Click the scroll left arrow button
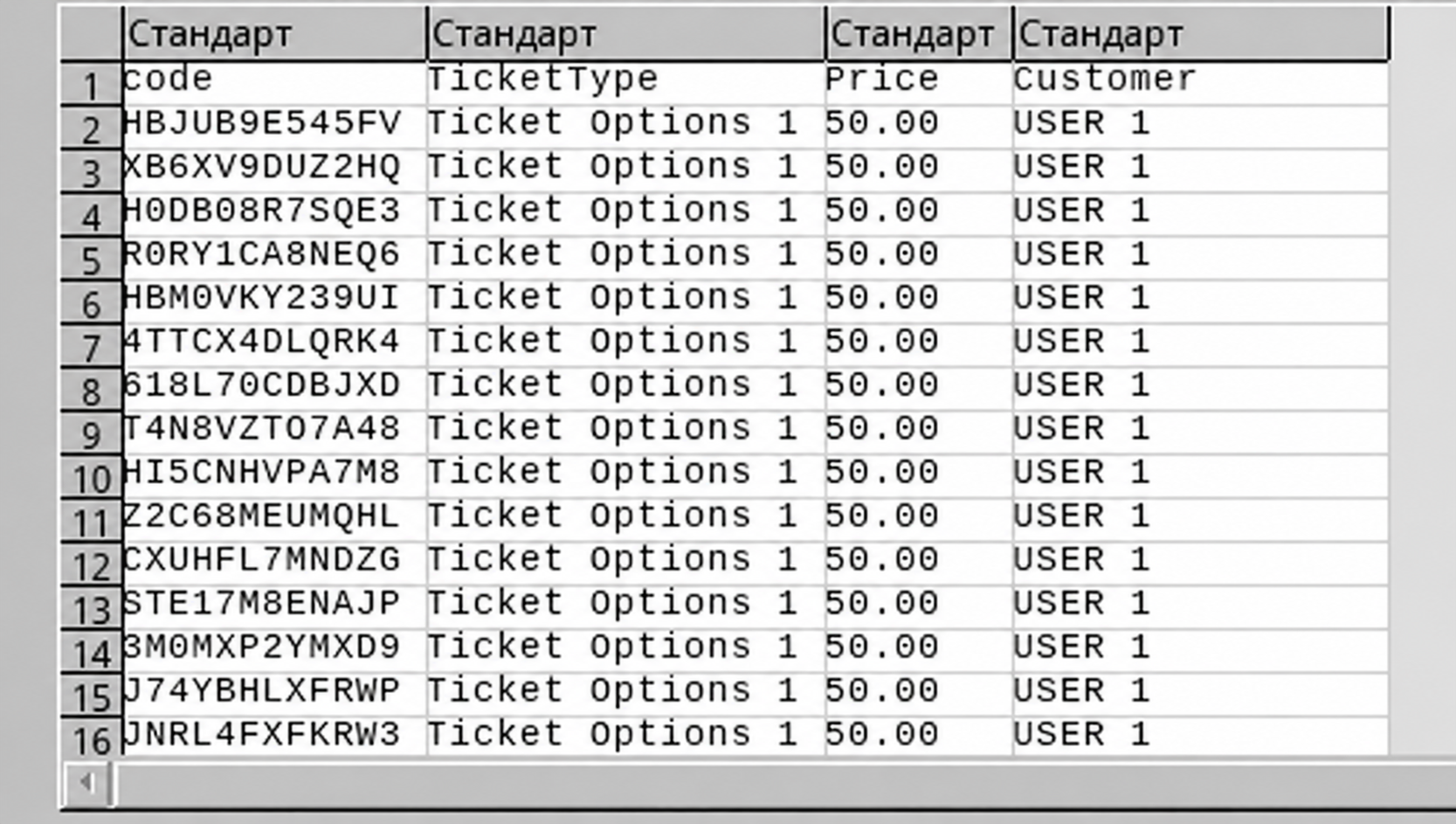 point(86,782)
